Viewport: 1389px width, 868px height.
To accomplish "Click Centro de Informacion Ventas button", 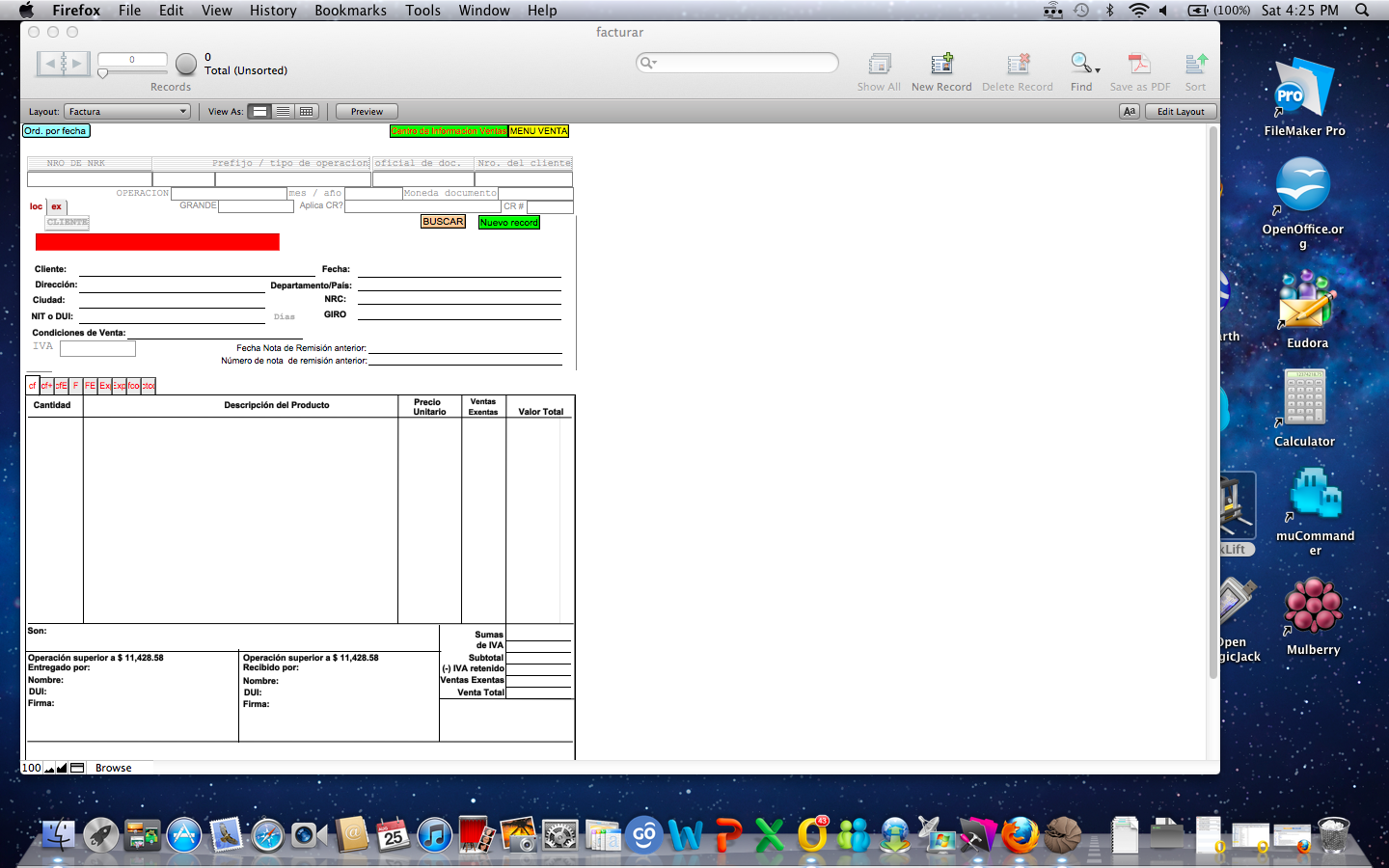I will point(449,131).
